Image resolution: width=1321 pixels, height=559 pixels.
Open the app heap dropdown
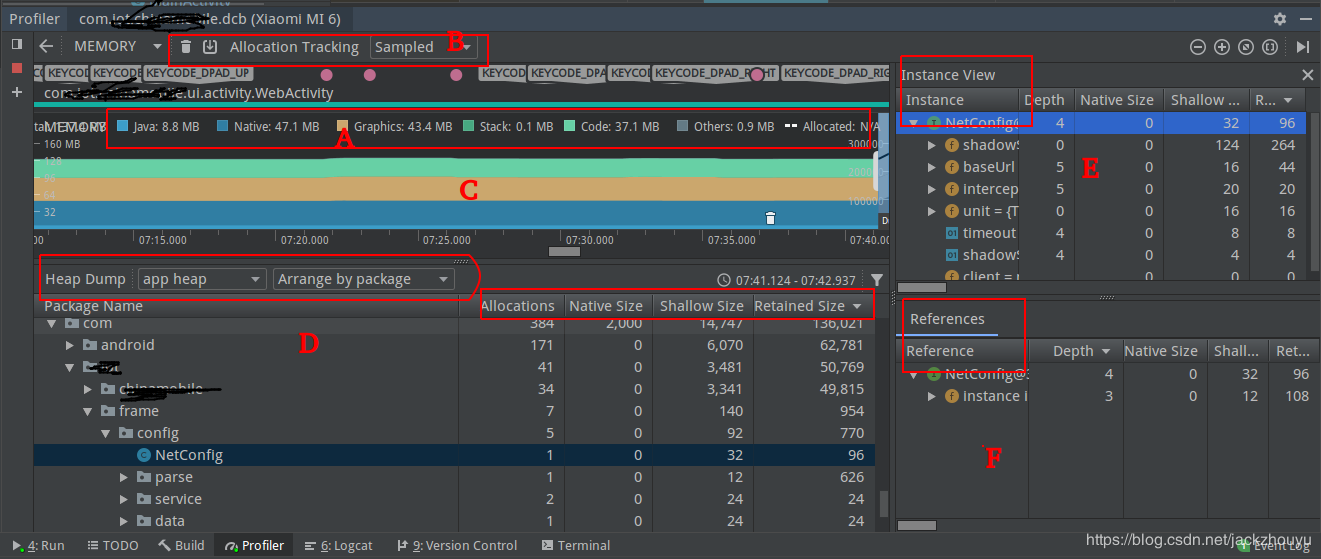(202, 279)
